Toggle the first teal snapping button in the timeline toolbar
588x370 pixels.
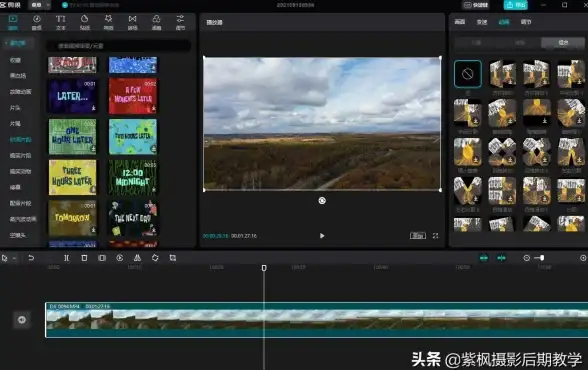point(484,258)
